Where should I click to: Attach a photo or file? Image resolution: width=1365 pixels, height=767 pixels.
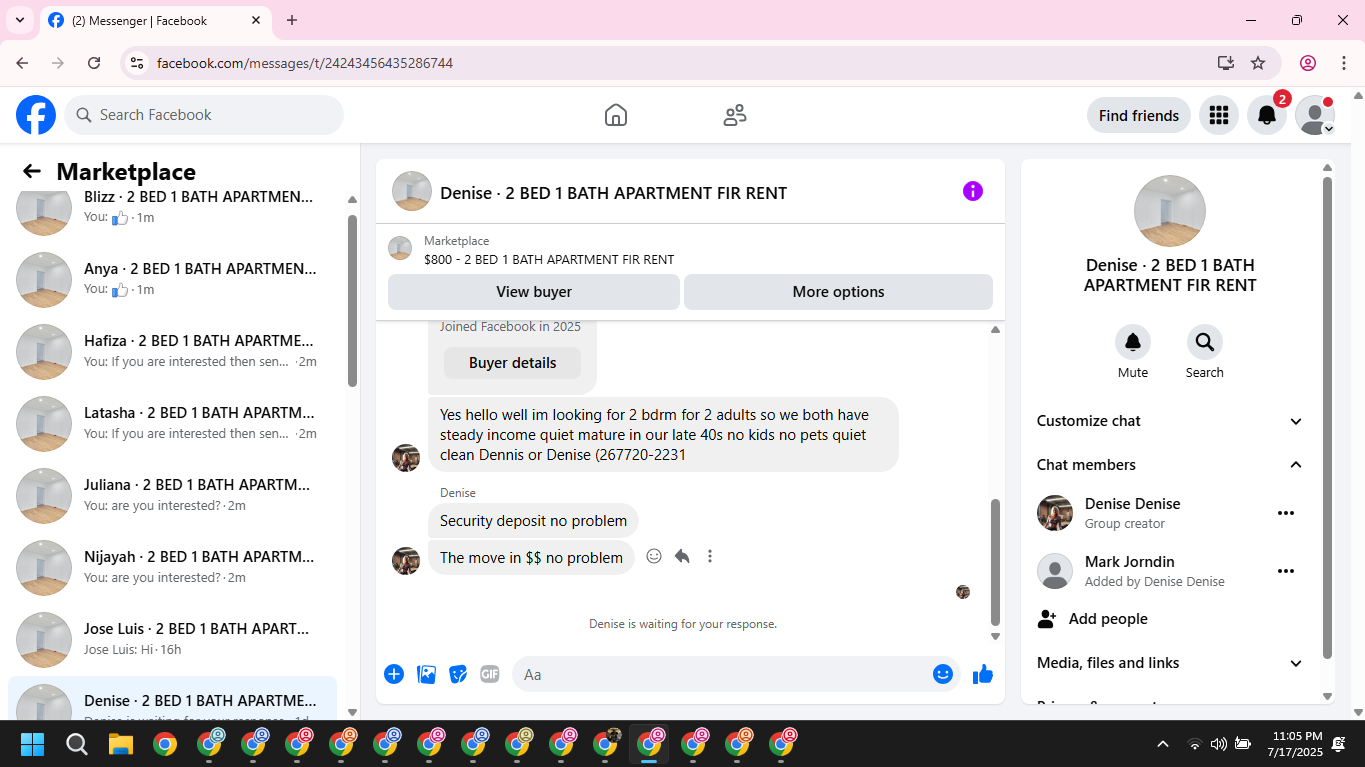click(x=426, y=674)
